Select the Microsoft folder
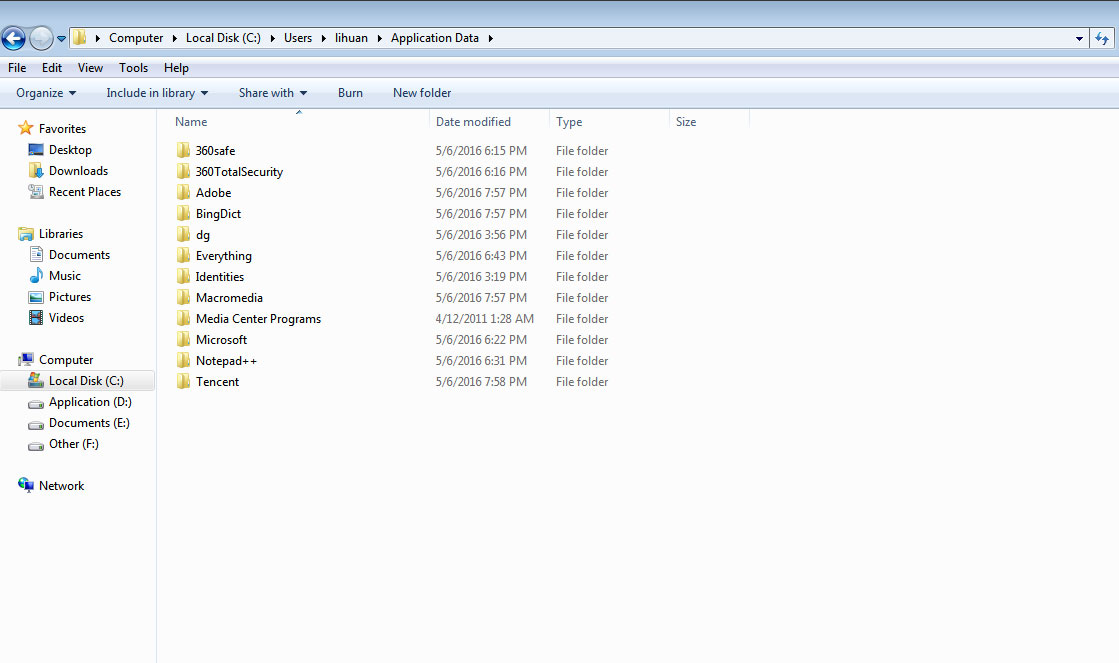1119x663 pixels. [221, 340]
